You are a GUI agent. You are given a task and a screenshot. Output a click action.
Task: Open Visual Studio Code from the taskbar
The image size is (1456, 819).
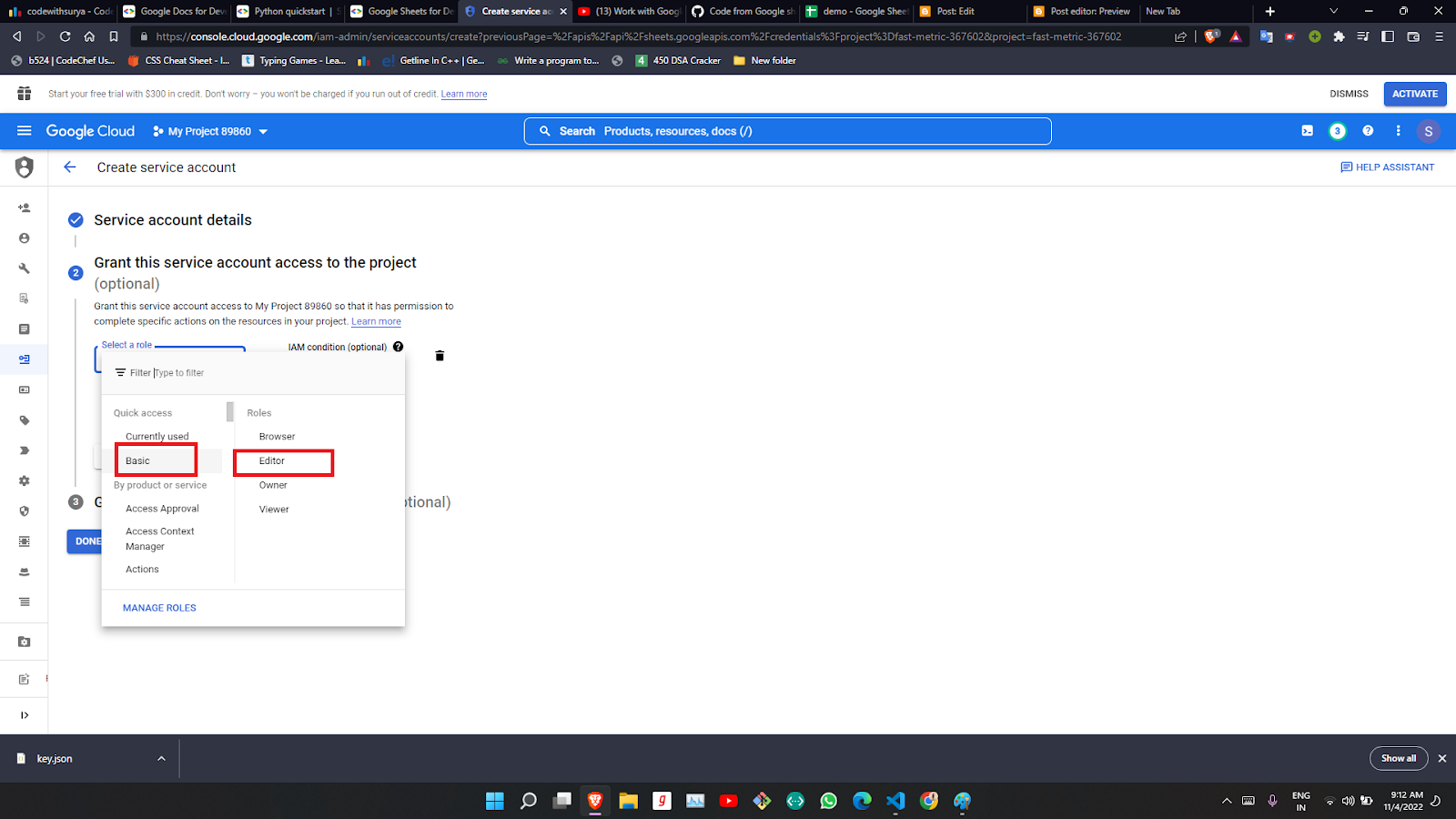click(895, 801)
